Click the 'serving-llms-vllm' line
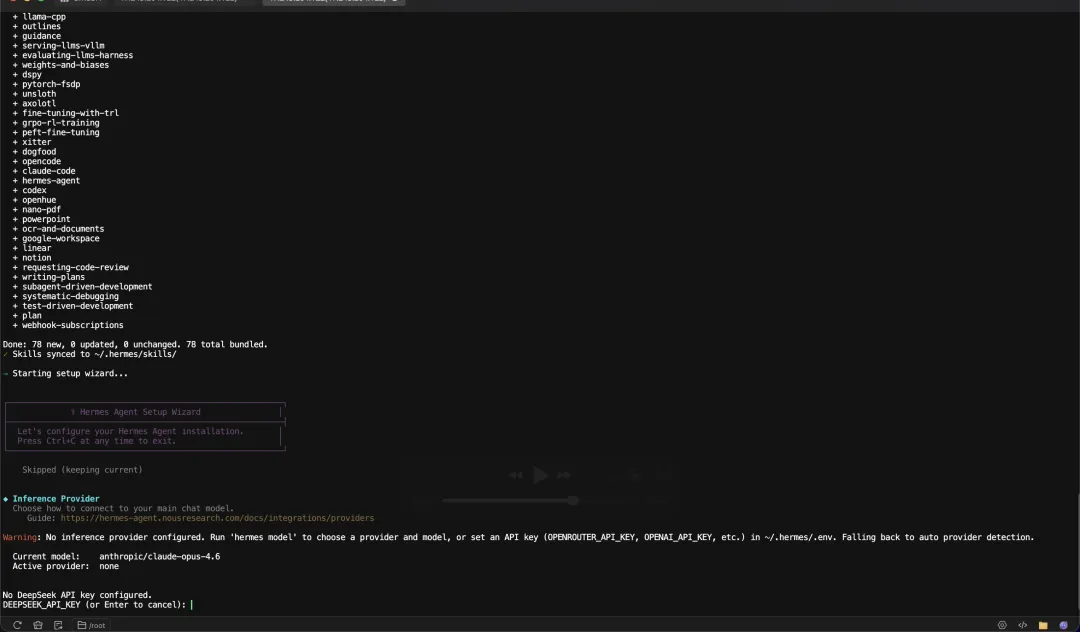This screenshot has height=632, width=1080. (x=59, y=45)
